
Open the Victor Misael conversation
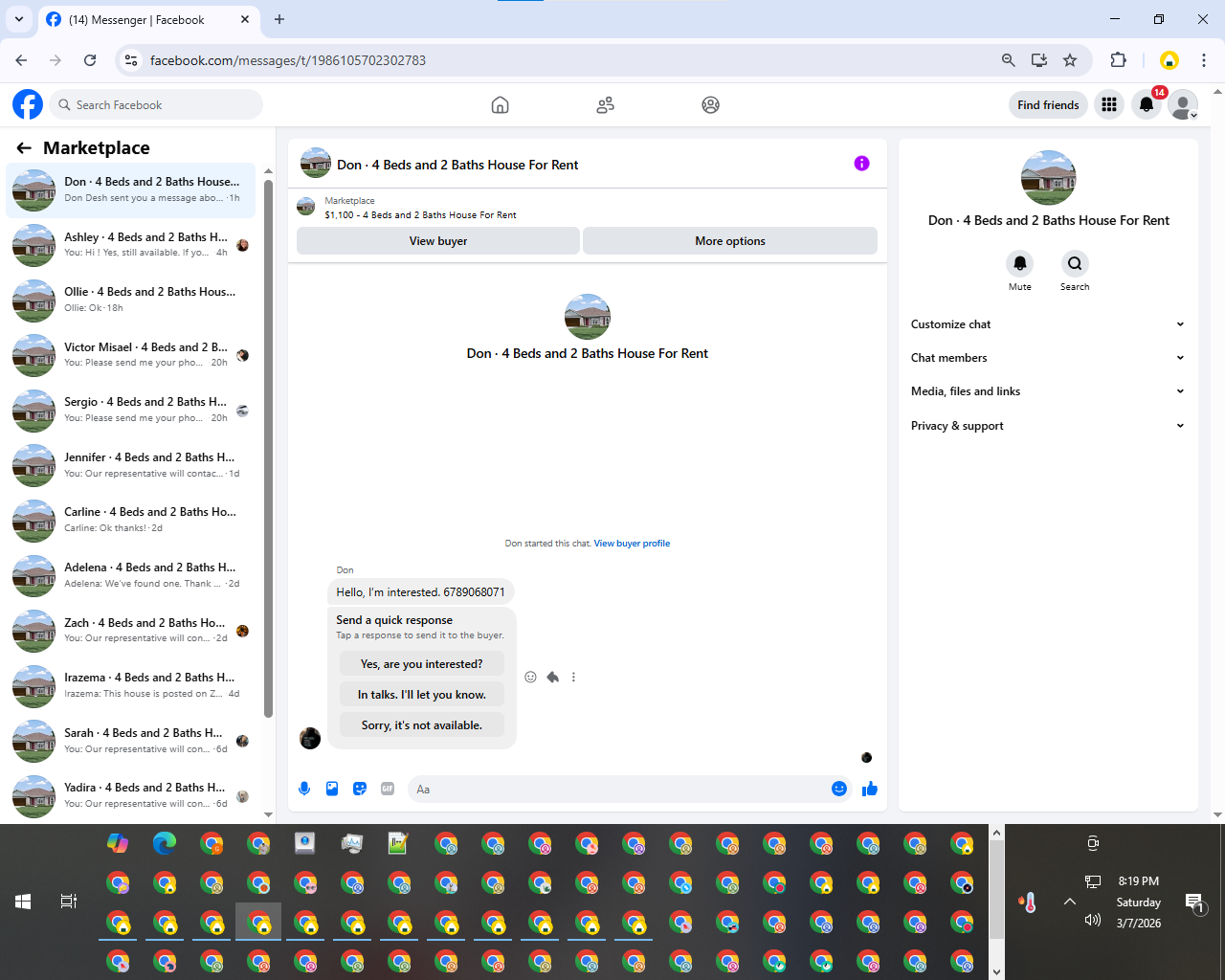tap(131, 355)
